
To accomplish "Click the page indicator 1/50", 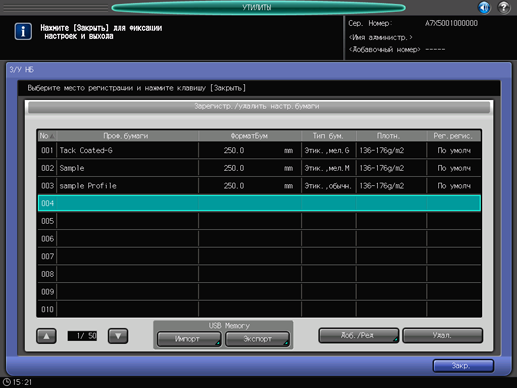I will pos(82,336).
